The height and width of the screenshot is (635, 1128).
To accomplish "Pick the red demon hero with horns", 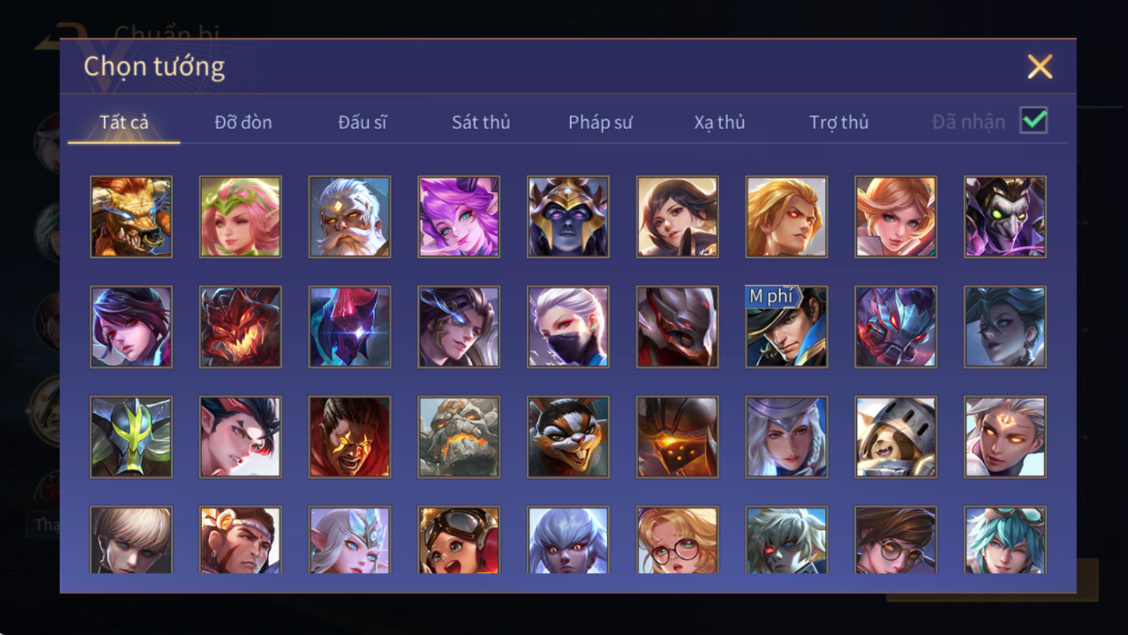I will (x=240, y=326).
